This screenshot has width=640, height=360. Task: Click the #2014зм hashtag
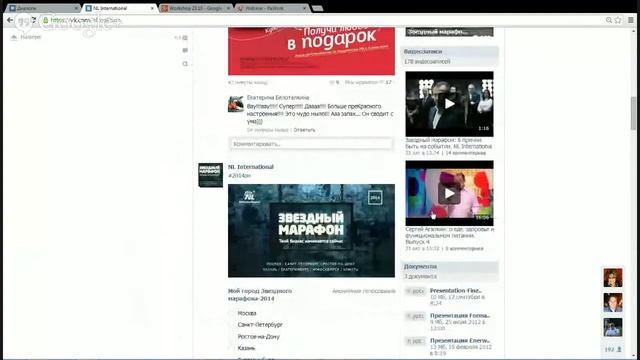click(240, 176)
